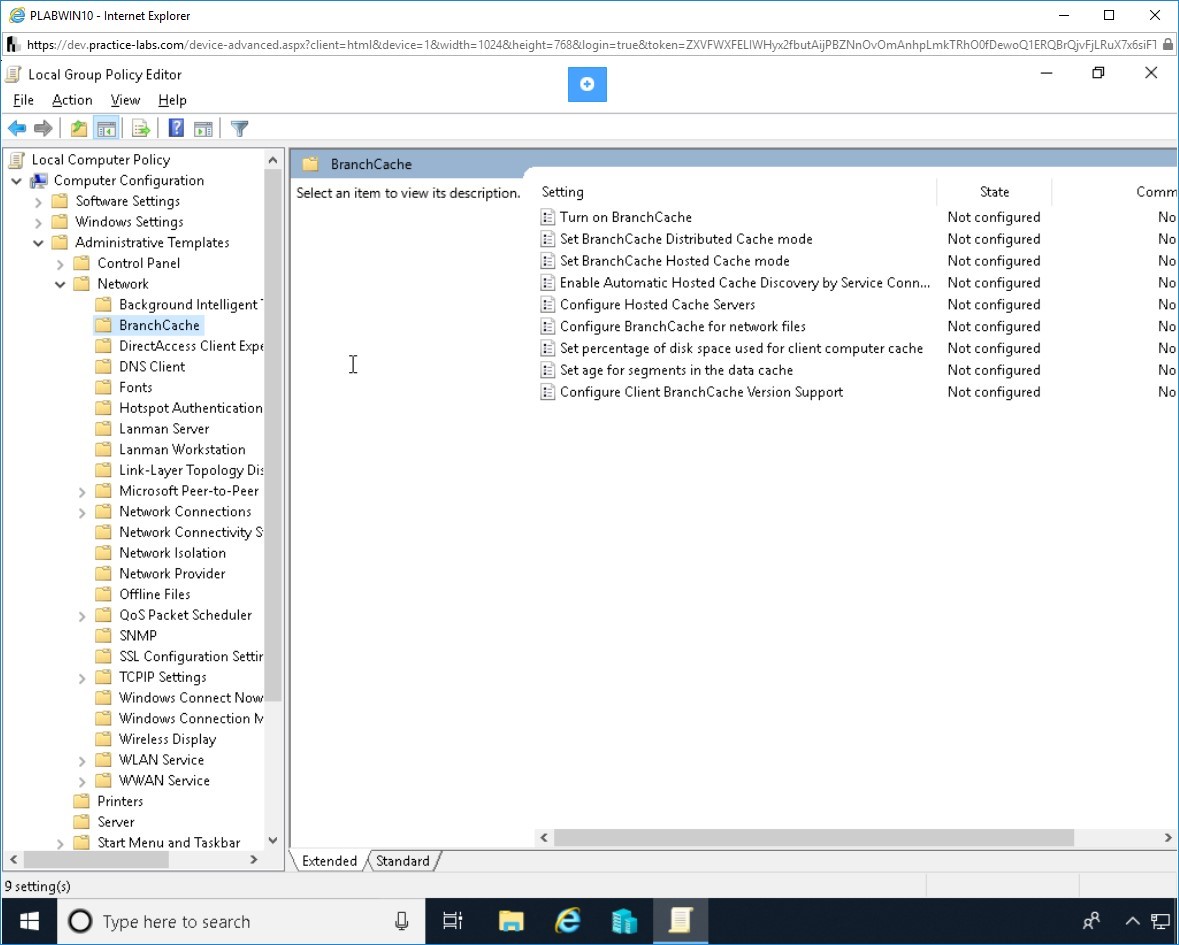This screenshot has height=945, width=1179.
Task: Click the blue plus button at top
Action: pos(587,84)
